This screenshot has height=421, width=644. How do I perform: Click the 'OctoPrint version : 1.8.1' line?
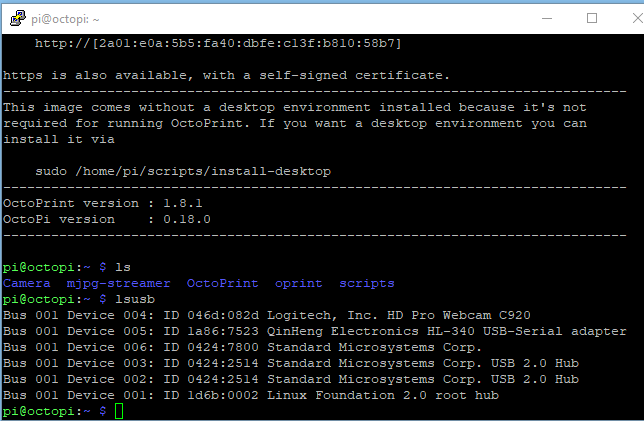point(103,204)
